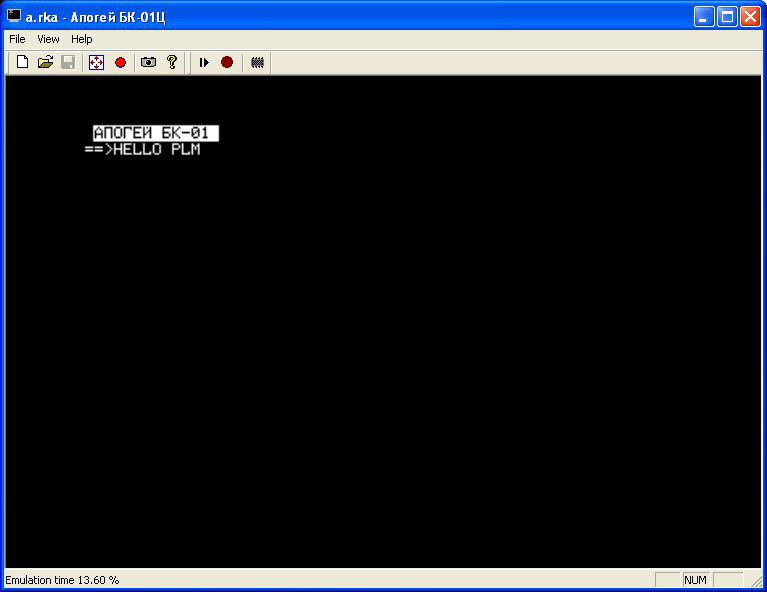This screenshot has width=767, height=592.
Task: Click the NUM indicator in the status bar
Action: (695, 580)
